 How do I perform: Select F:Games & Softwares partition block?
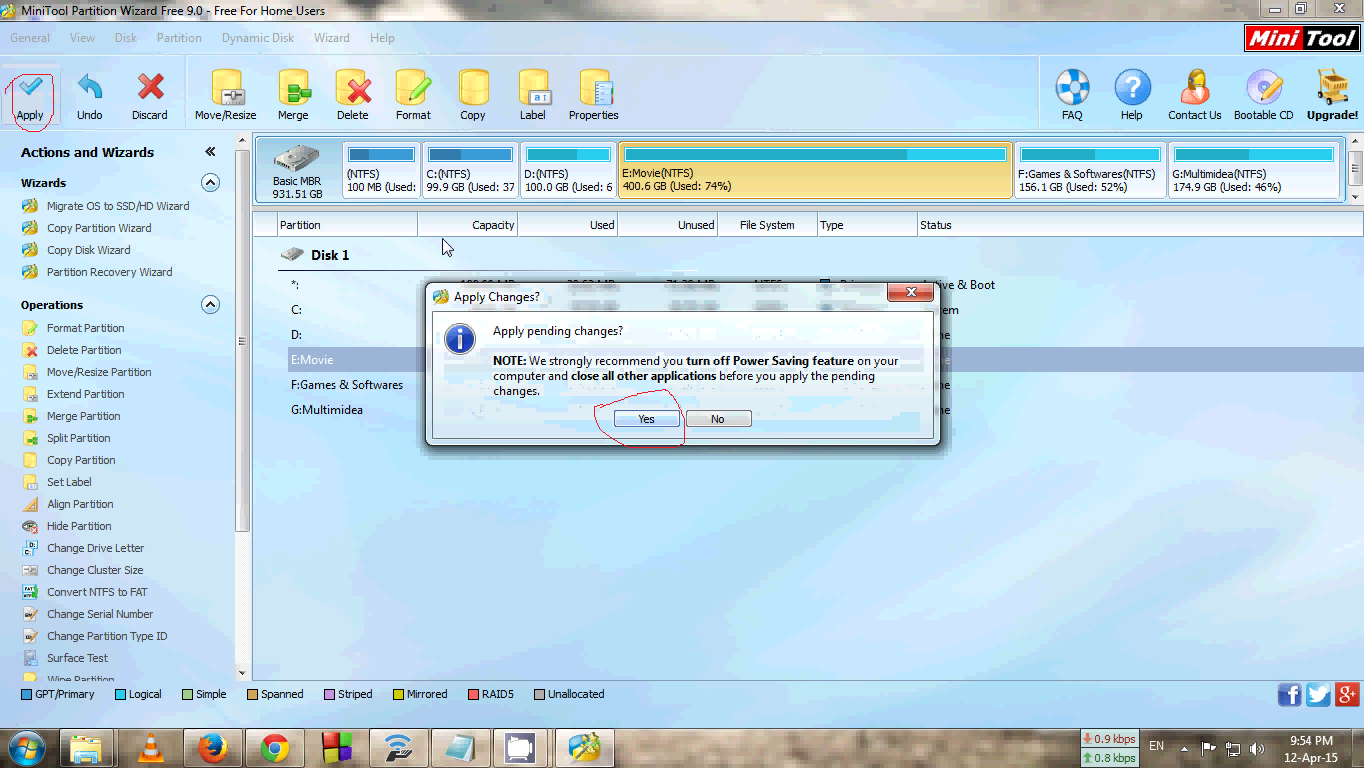1090,170
